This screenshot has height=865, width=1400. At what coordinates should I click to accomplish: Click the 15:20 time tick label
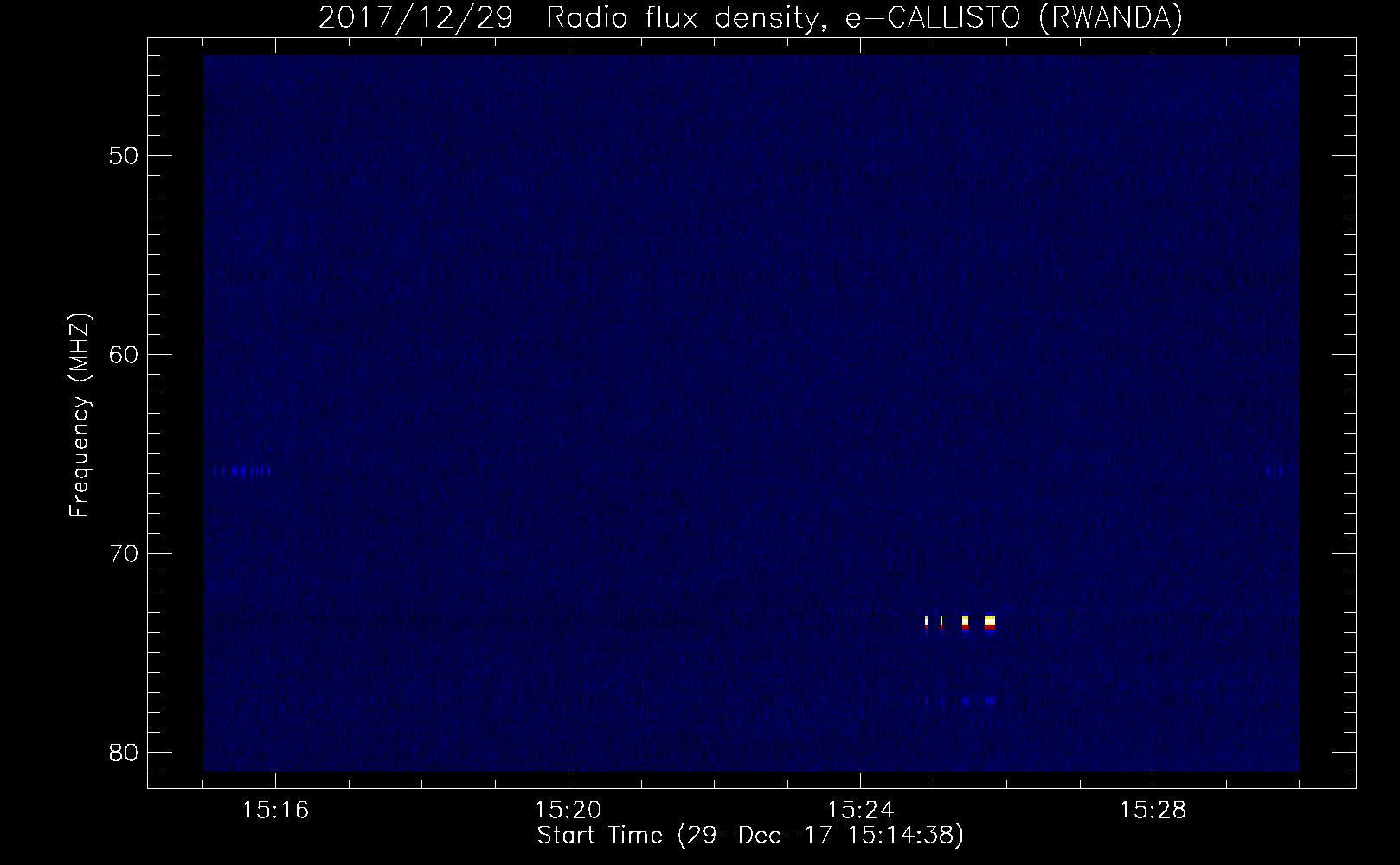coord(568,811)
